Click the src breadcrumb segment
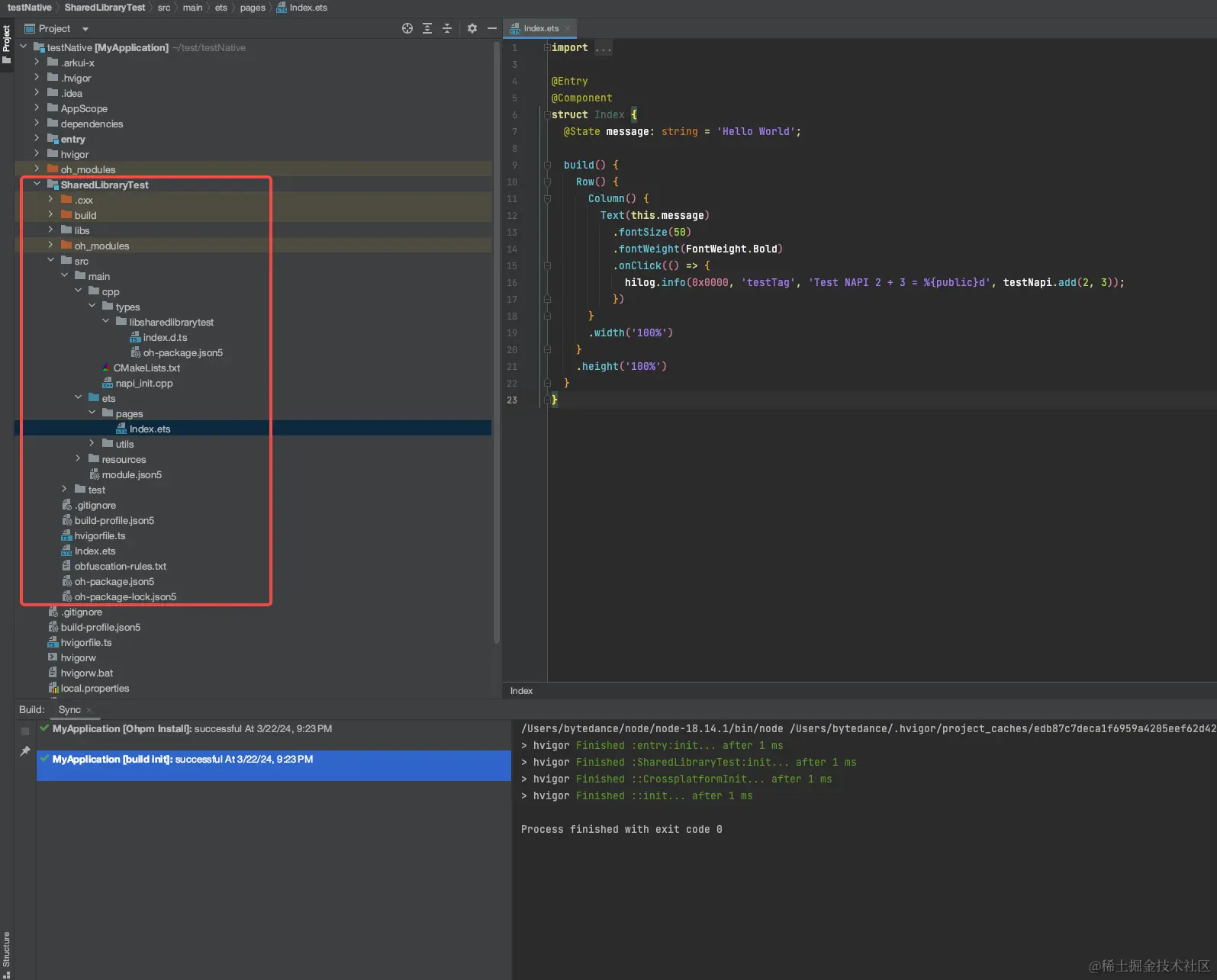Viewport: 1217px width, 980px height. click(164, 8)
